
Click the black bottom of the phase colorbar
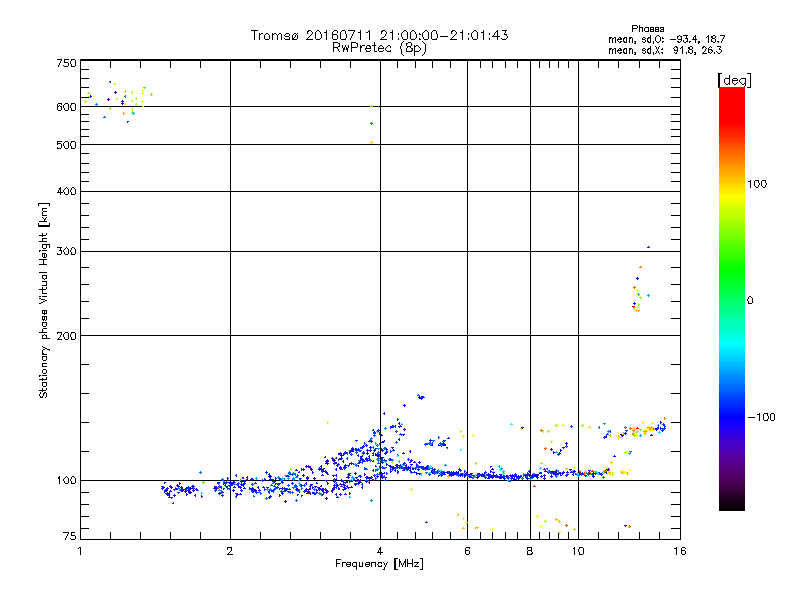[x=732, y=503]
